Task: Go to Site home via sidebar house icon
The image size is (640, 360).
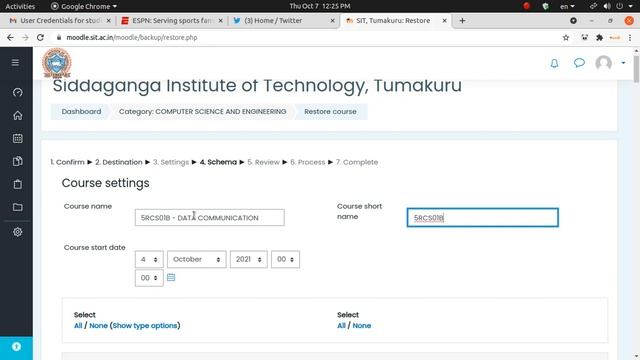Action: (x=18, y=116)
